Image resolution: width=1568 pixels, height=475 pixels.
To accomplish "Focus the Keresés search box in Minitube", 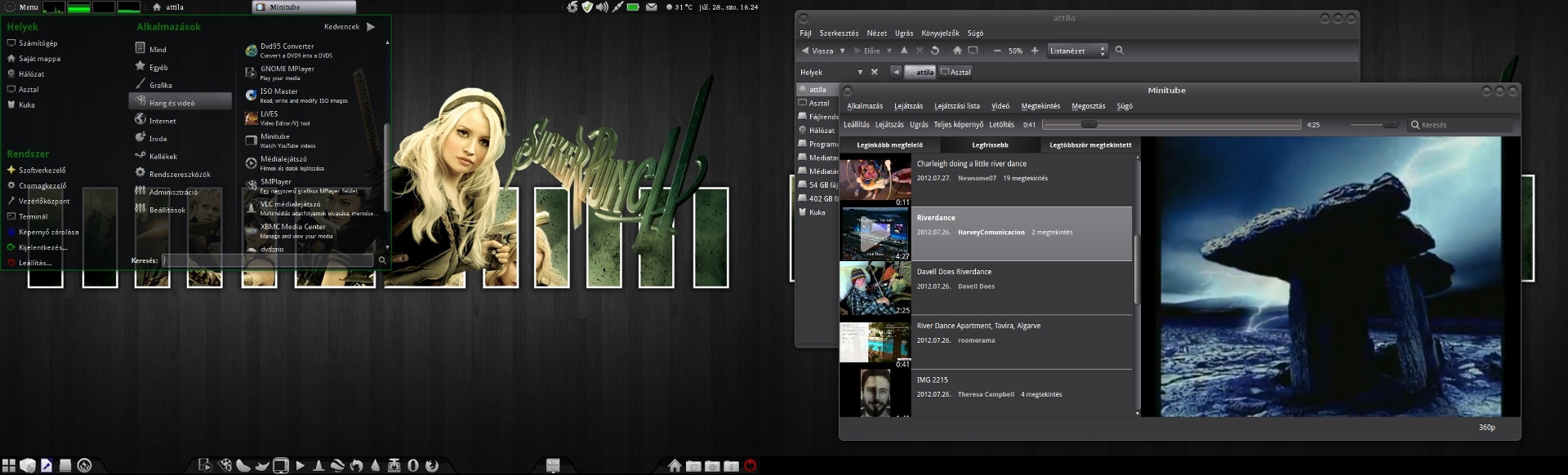I will [x=1460, y=125].
